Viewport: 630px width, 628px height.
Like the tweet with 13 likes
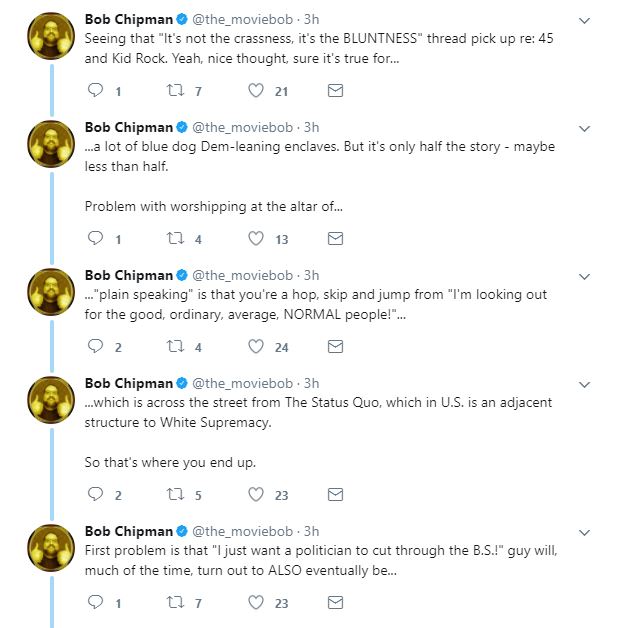click(x=256, y=239)
